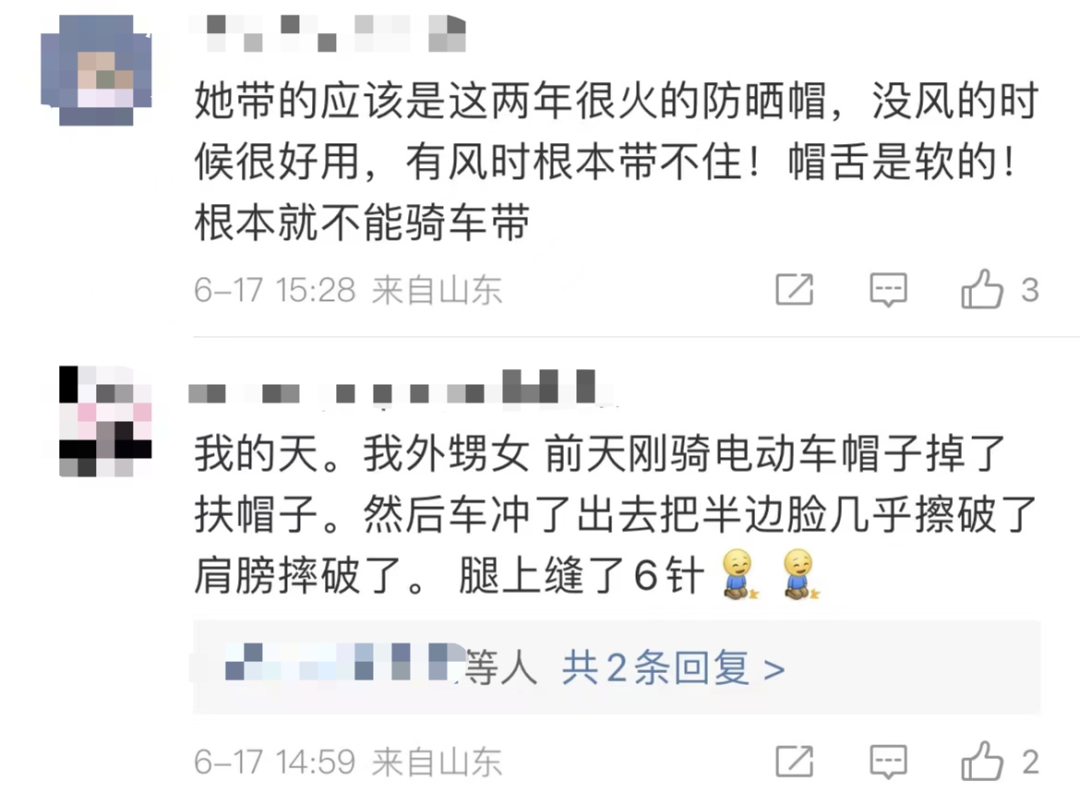This screenshot has width=1080, height=805.
Task: Tap the 6-17 15:28 来自山东 timestamp
Action: (x=348, y=290)
